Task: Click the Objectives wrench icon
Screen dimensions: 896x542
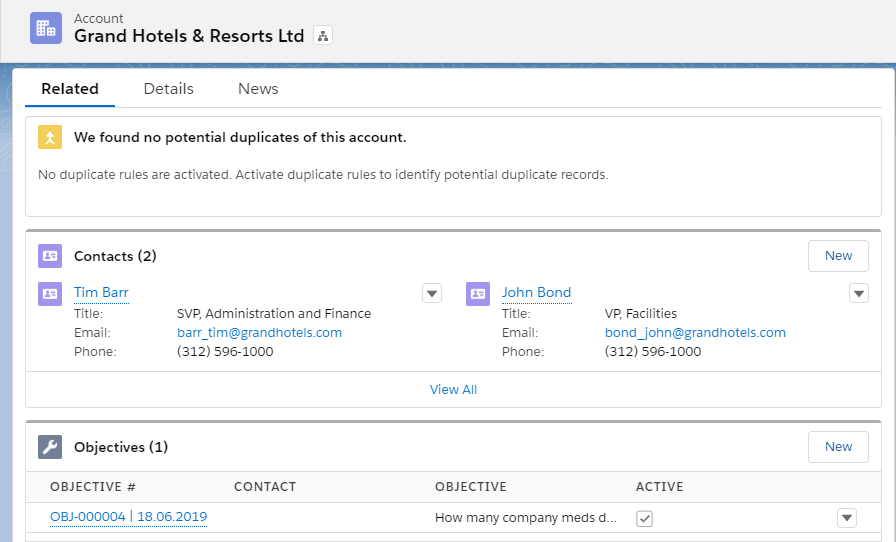Action: [50, 447]
